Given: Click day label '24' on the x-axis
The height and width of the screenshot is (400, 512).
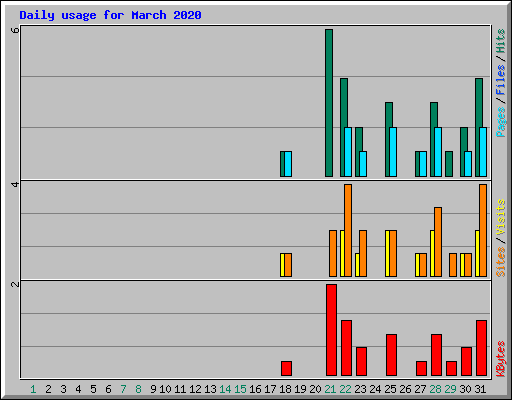Looking at the screenshot, I should pyautogui.click(x=375, y=389).
